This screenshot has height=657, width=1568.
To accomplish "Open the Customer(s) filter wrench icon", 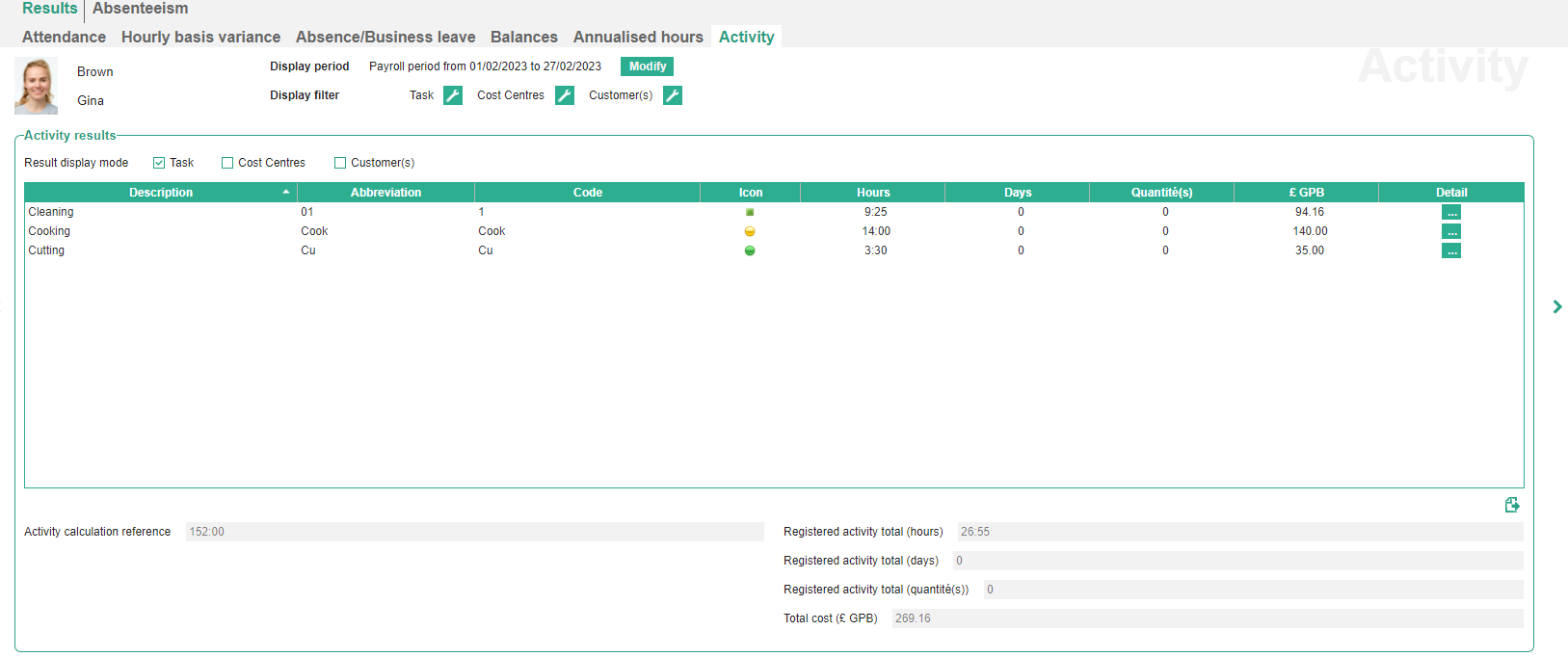I will (673, 95).
